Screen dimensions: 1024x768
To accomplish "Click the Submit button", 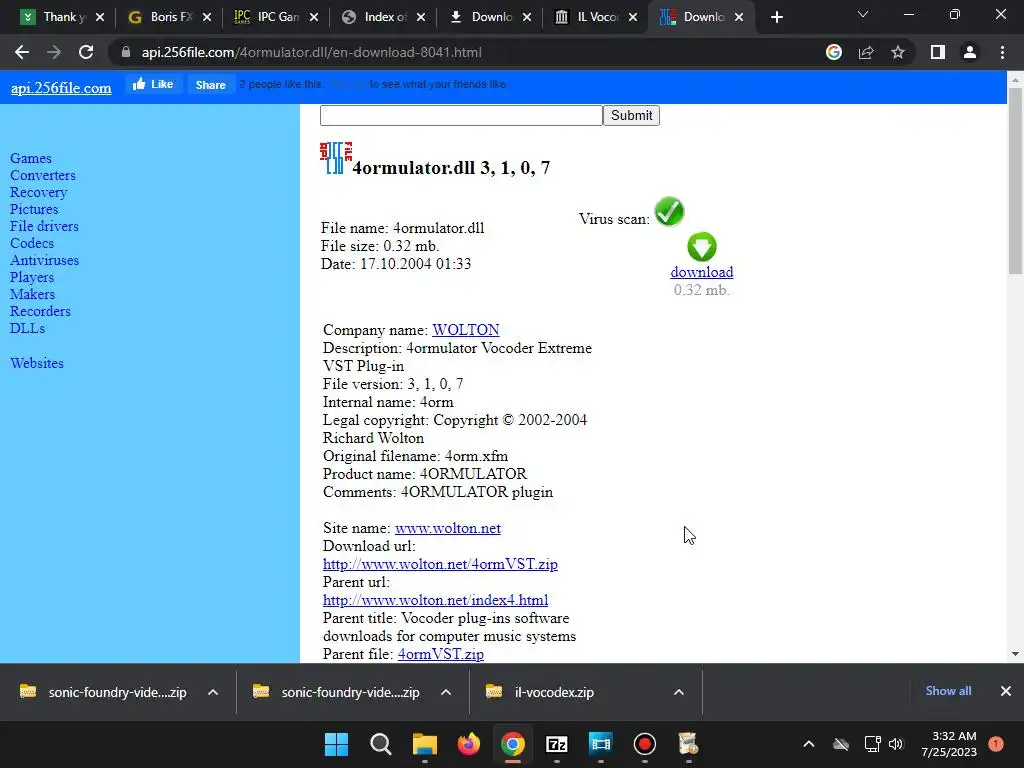I will [631, 116].
